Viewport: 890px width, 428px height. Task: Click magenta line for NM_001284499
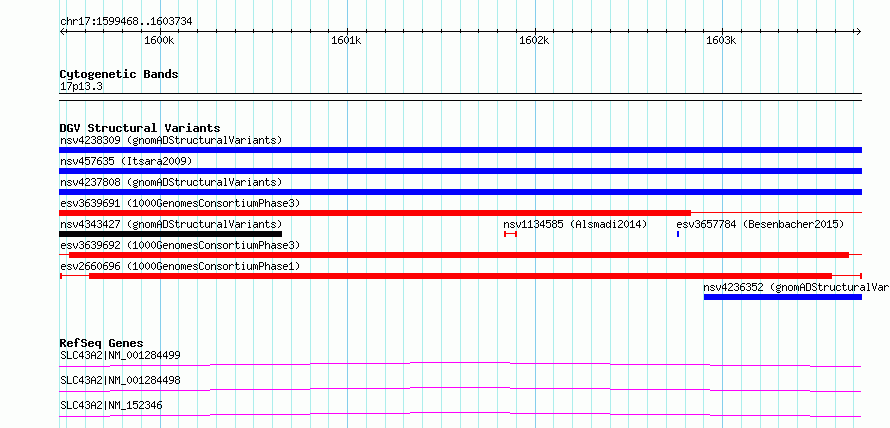coord(460,364)
